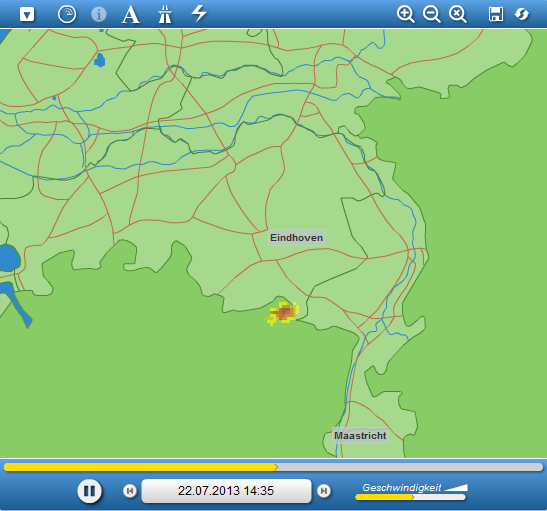
Task: Step to the previous frame
Action: pyautogui.click(x=130, y=491)
